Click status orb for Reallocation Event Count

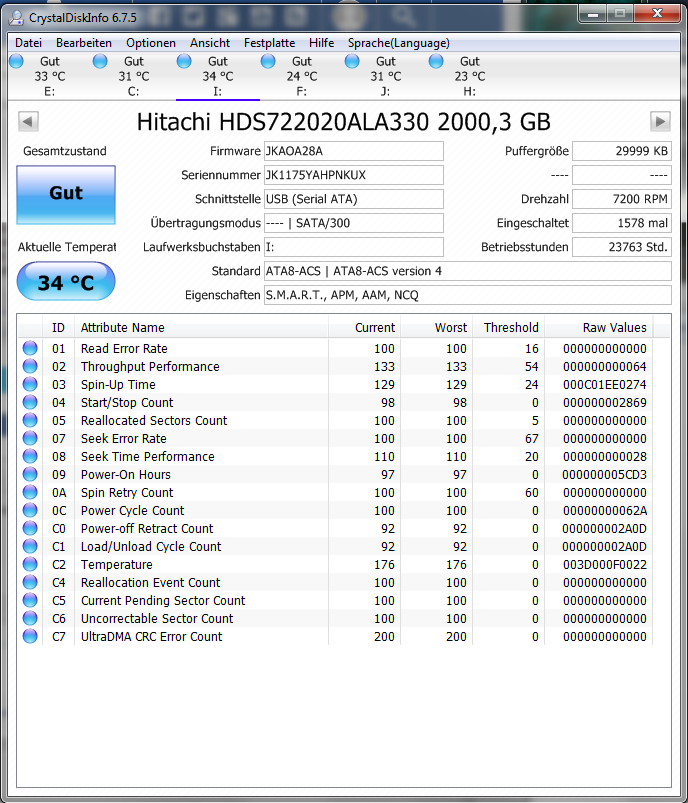click(x=30, y=582)
